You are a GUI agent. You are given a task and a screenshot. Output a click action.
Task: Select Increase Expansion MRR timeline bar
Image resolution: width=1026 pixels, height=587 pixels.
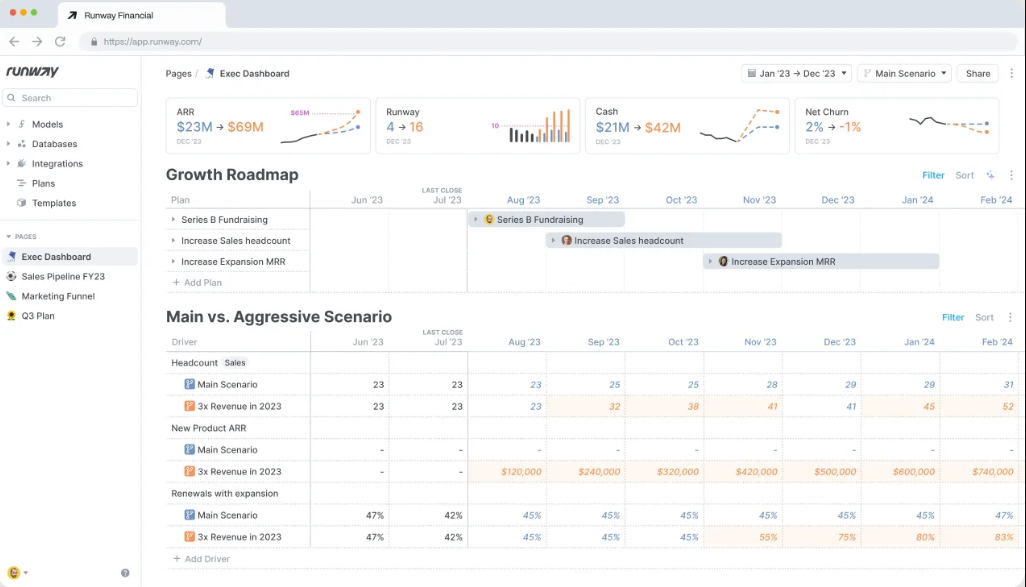pyautogui.click(x=821, y=261)
